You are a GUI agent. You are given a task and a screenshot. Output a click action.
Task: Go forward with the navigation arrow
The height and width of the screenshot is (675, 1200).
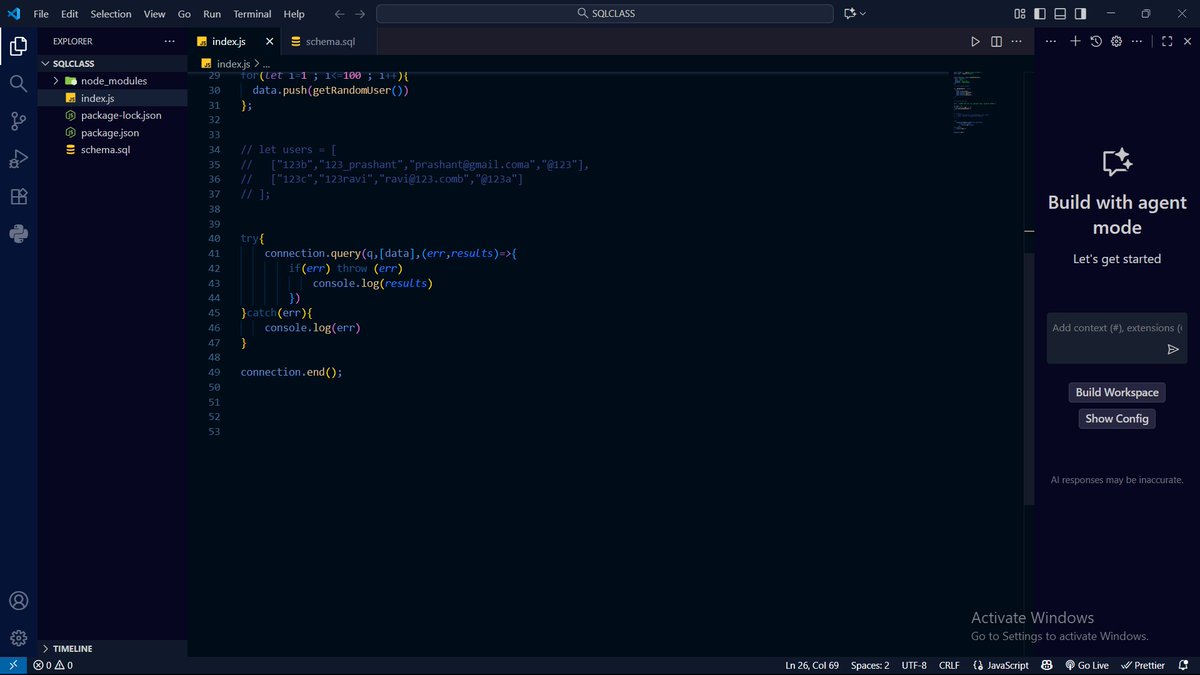coord(360,14)
